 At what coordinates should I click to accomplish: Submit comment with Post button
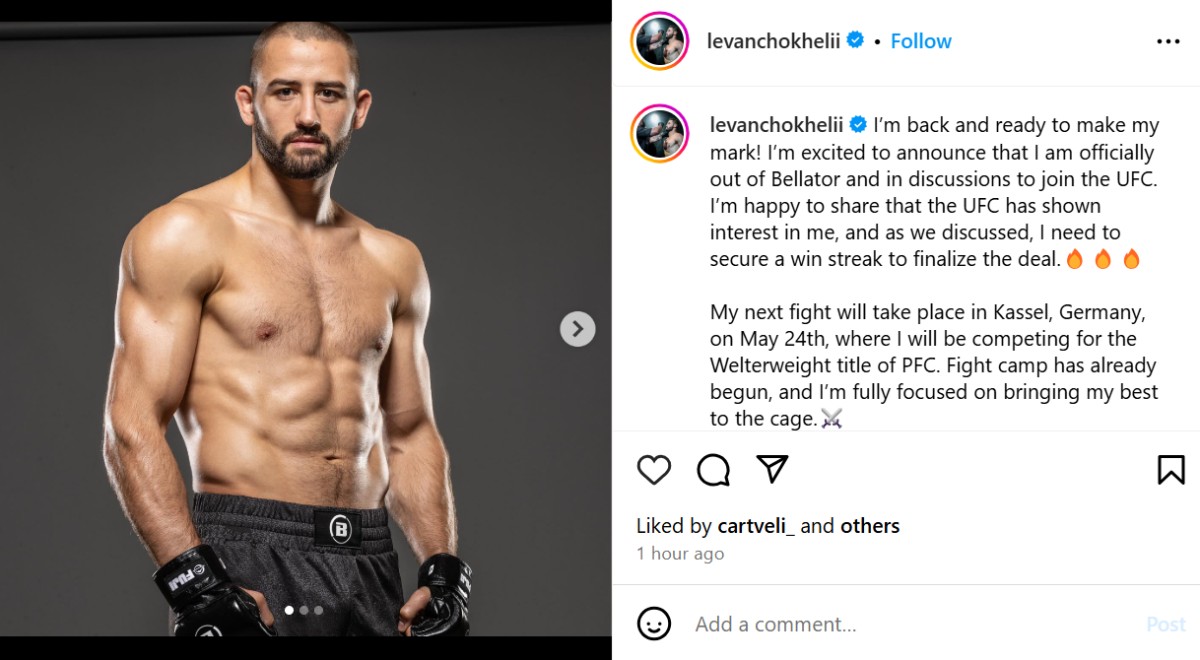tap(1165, 624)
